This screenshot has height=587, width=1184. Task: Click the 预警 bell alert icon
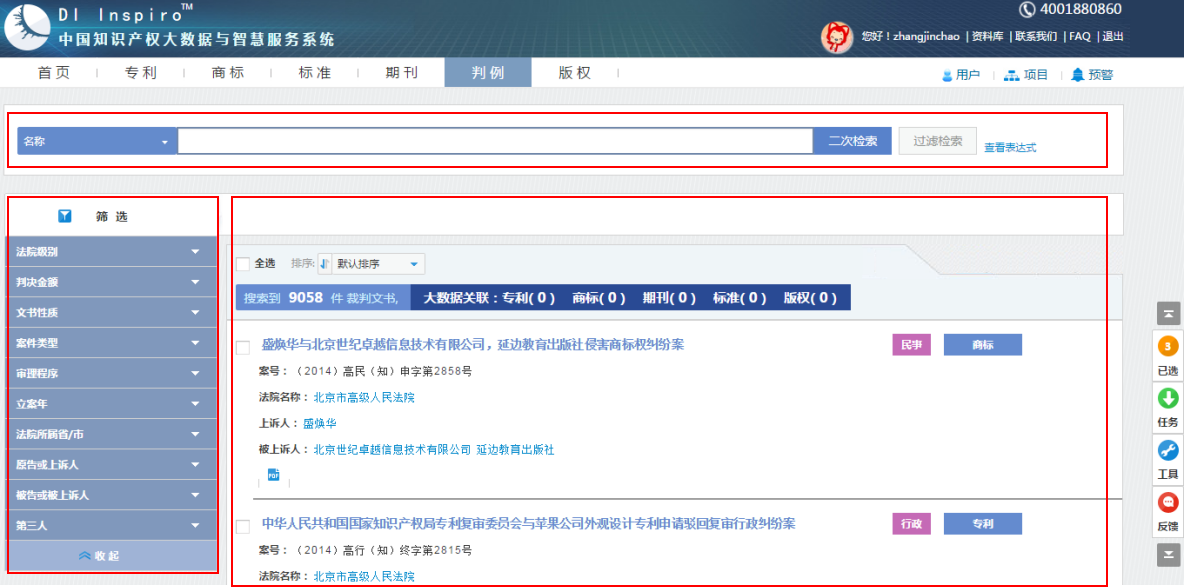pos(1077,75)
